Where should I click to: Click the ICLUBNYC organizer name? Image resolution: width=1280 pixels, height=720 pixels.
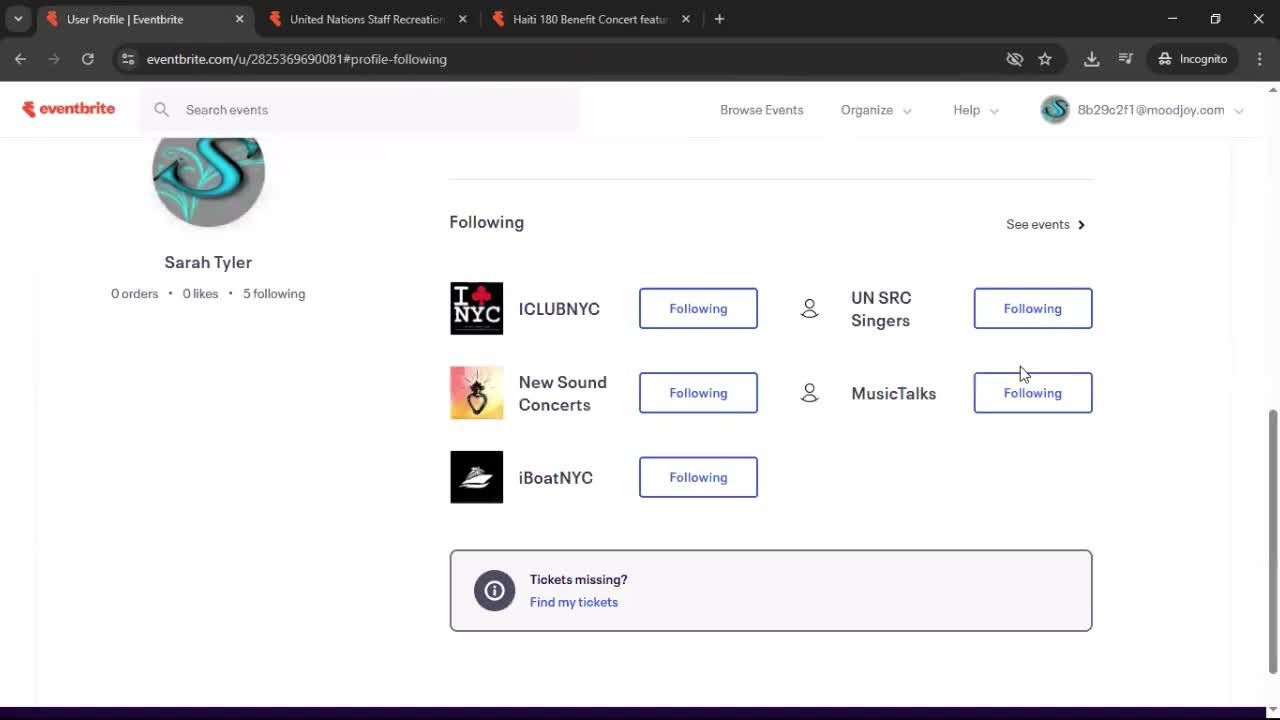(559, 309)
